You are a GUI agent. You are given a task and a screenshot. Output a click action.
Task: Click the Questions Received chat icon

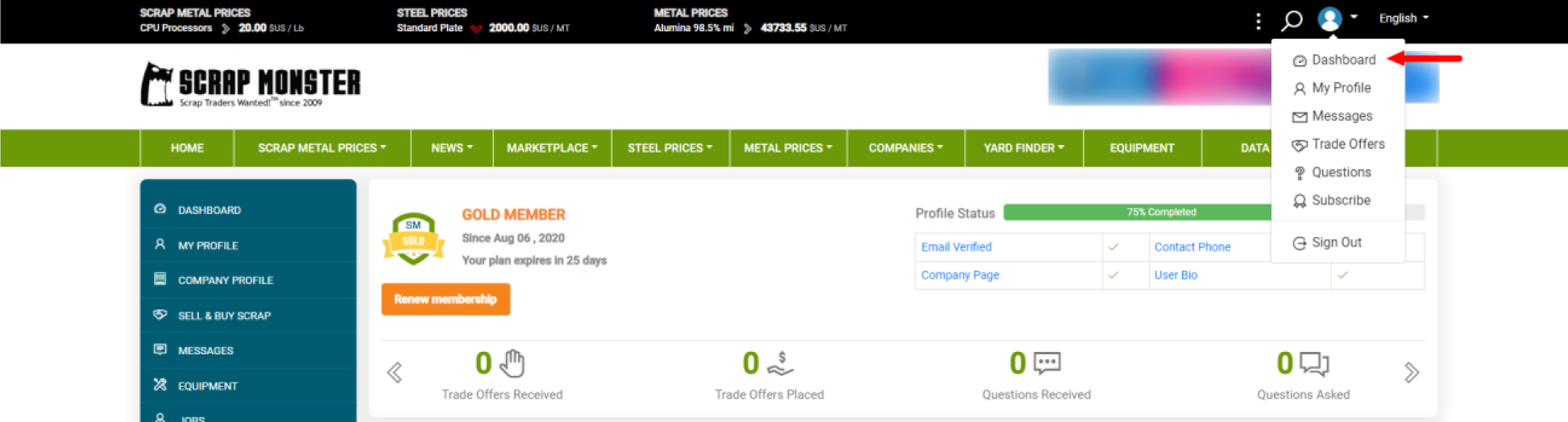click(x=1047, y=363)
